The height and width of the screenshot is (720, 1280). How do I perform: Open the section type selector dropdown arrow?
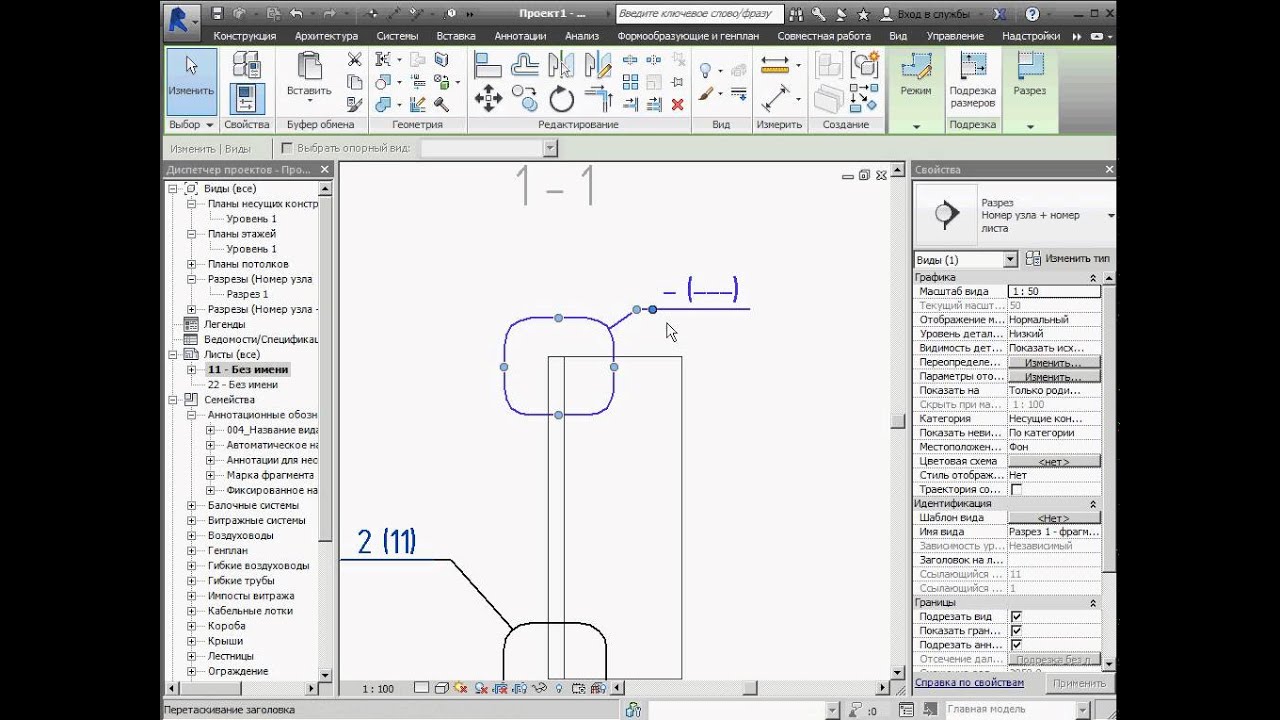(x=1110, y=215)
